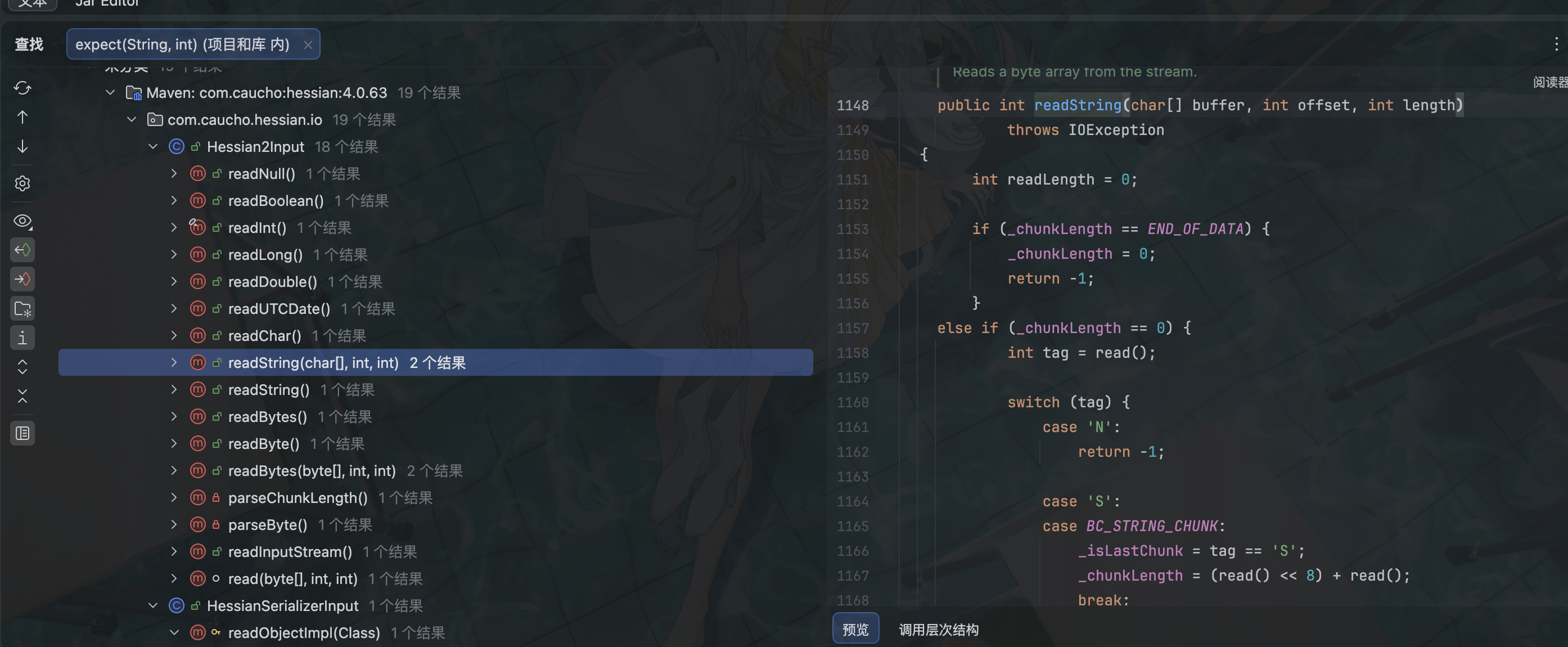
Task: Select readBytes(byte[], int, int) result row
Action: 312,471
